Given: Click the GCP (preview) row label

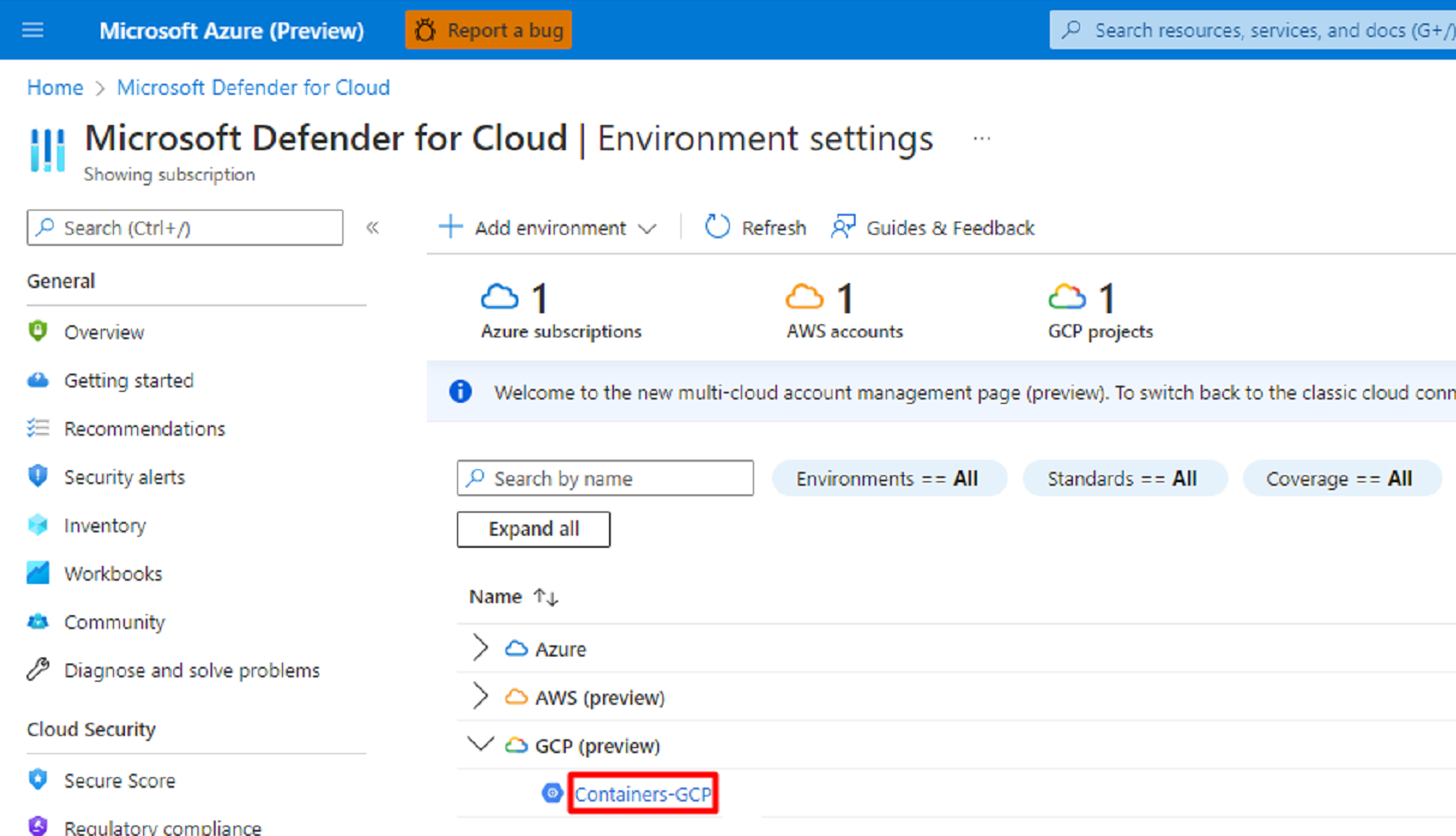Looking at the screenshot, I should coord(597,746).
